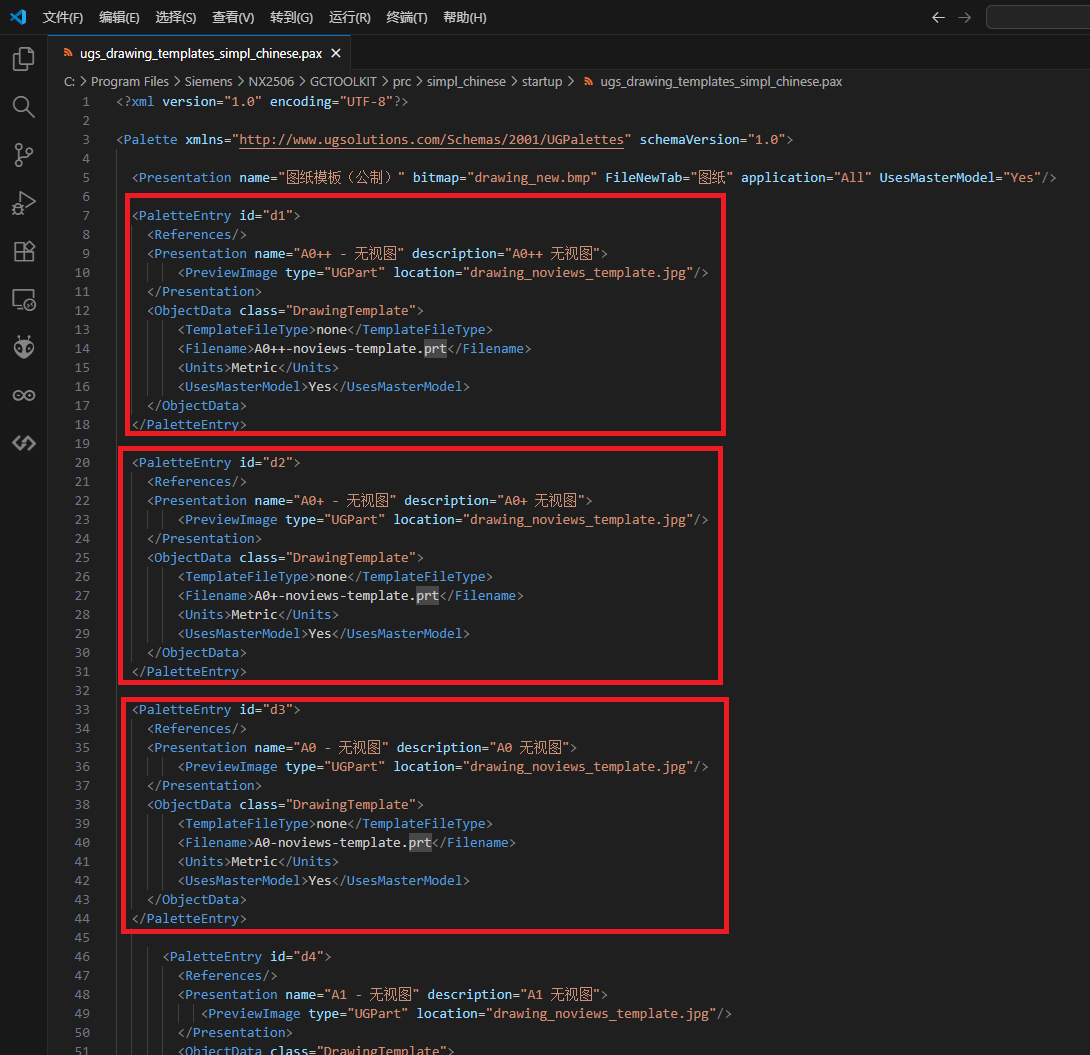Expand the NX2506 breadcrumb segment
1090x1055 pixels.
pos(272,81)
